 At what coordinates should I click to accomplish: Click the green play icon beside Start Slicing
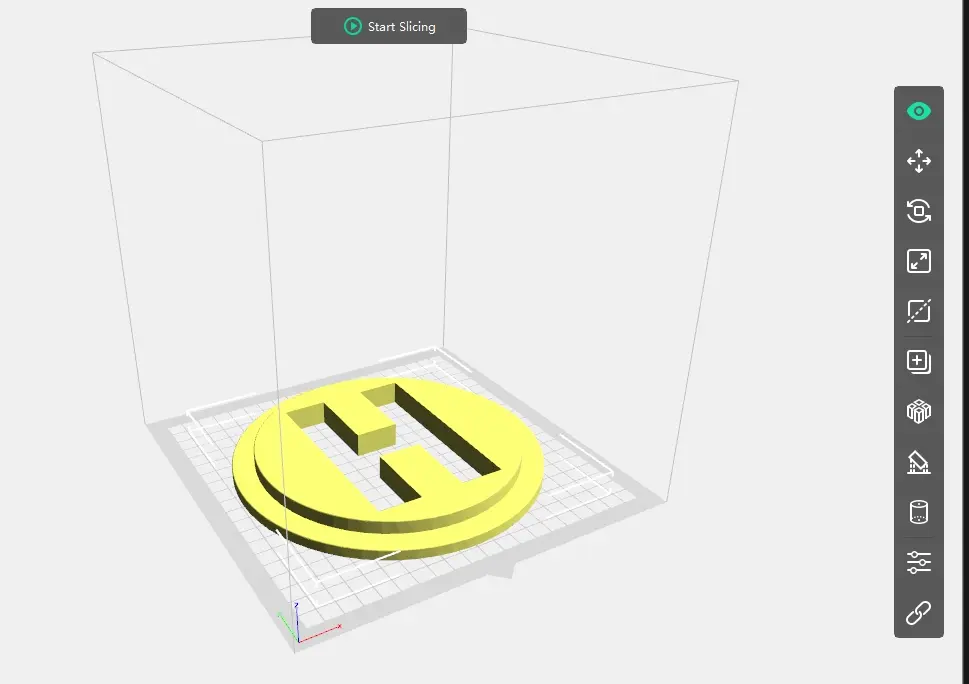tap(352, 26)
